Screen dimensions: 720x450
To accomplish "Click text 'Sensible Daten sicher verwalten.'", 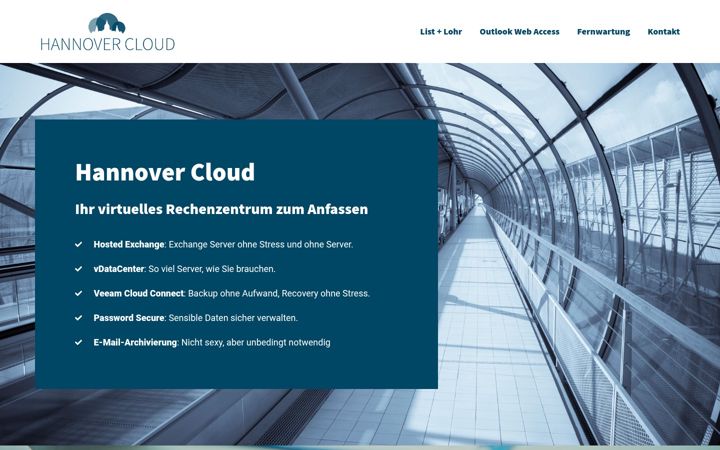I will (233, 318).
